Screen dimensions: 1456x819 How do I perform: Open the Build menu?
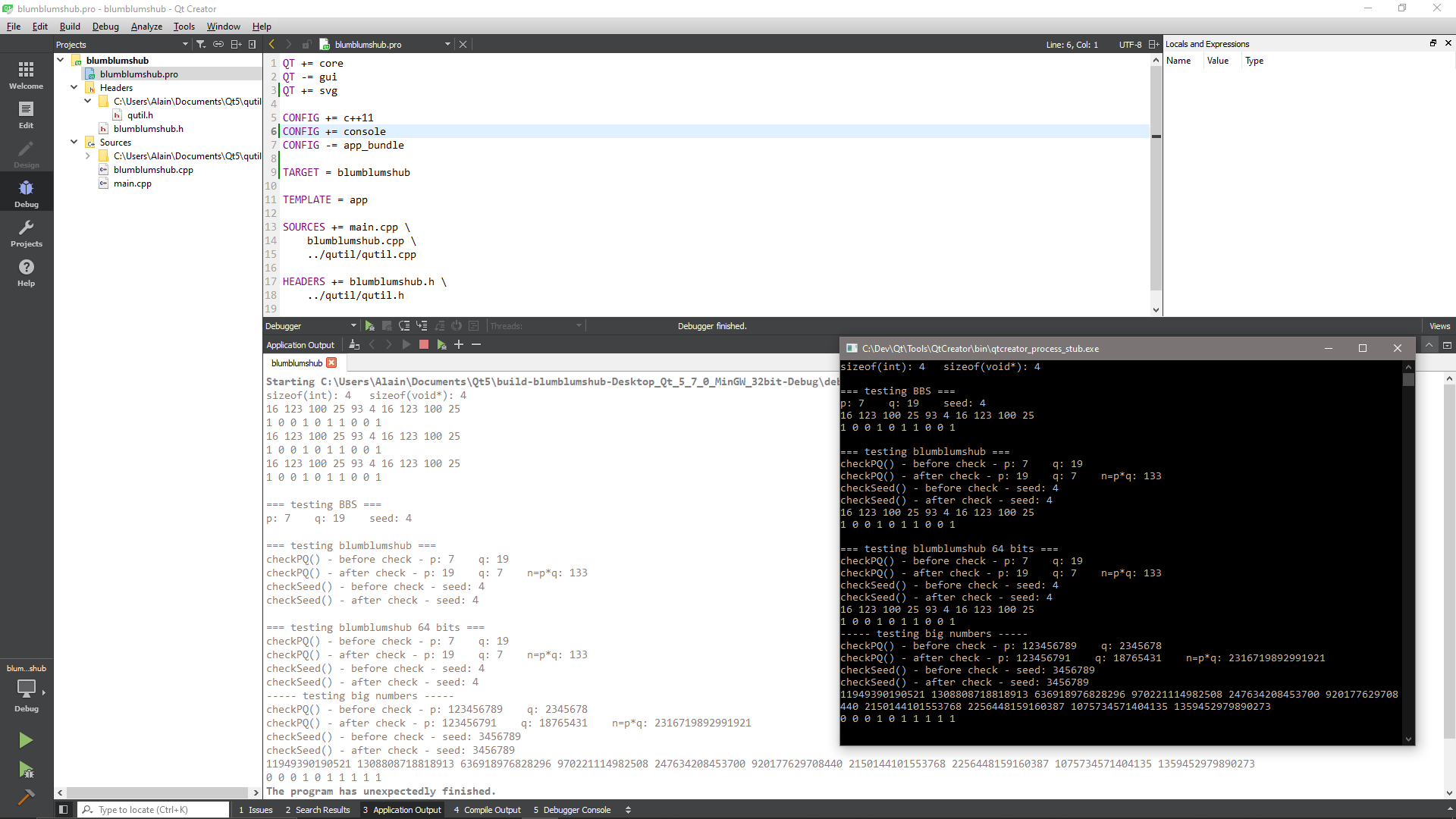tap(70, 26)
